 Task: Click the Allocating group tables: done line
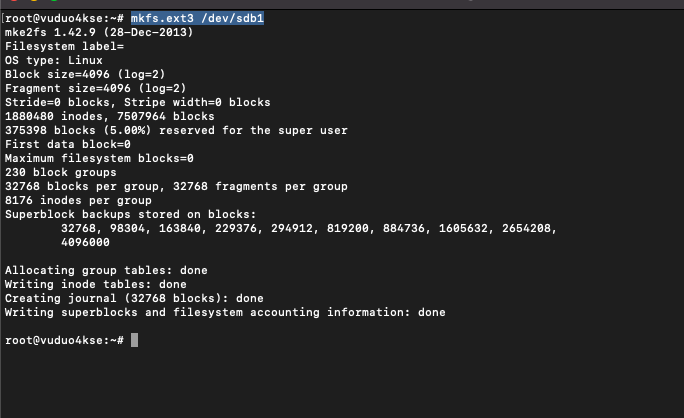pos(106,270)
